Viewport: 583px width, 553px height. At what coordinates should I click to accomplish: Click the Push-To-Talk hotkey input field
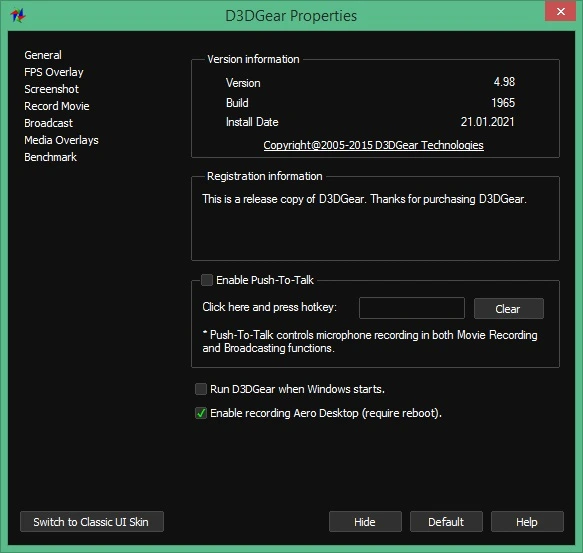(x=412, y=308)
